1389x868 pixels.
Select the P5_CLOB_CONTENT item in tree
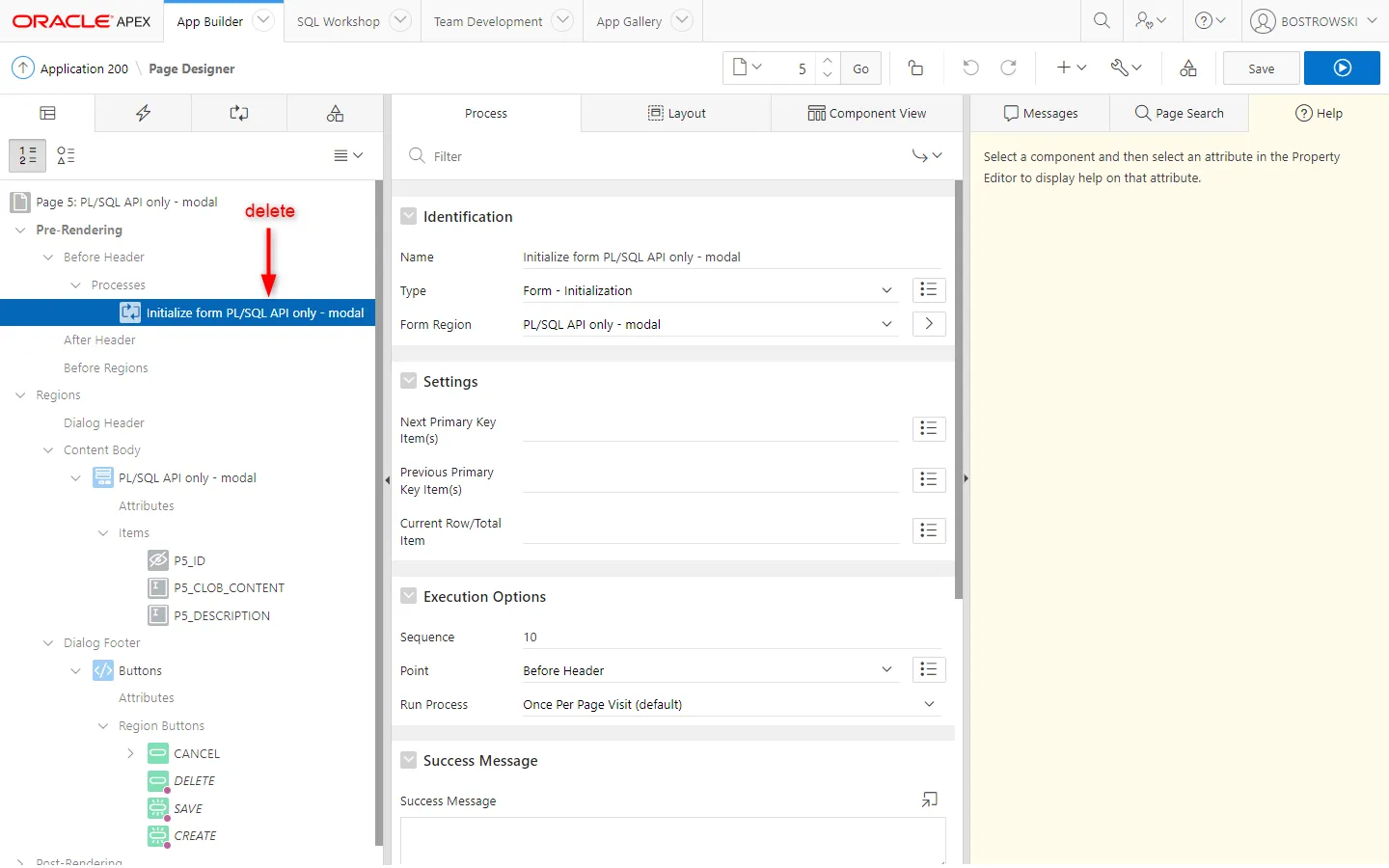[x=229, y=588]
